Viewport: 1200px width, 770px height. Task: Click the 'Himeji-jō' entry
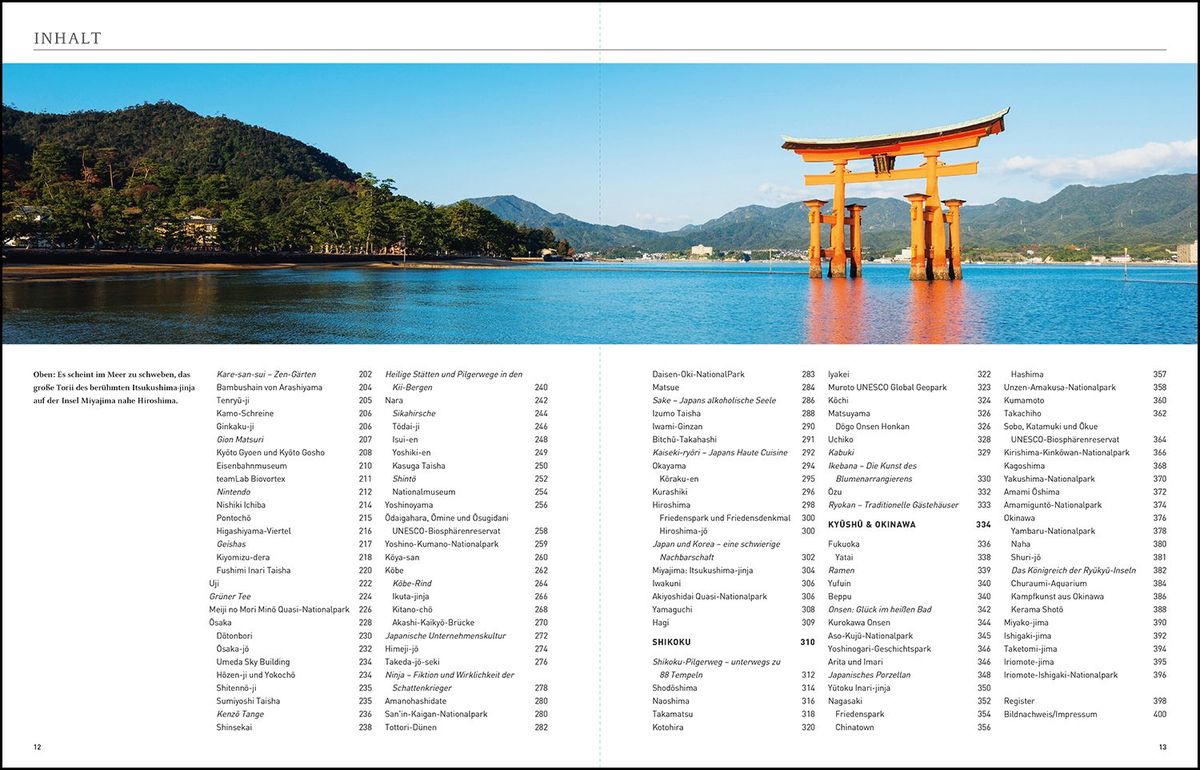coord(402,648)
